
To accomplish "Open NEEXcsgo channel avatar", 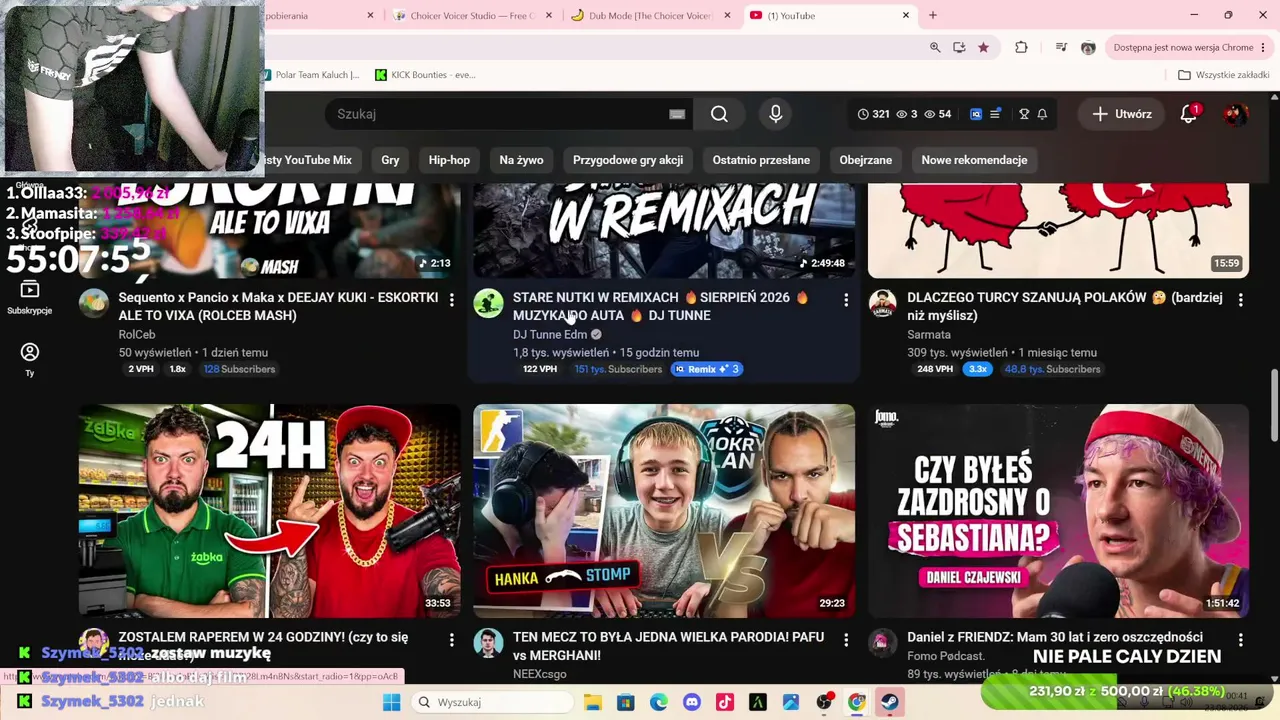I will pyautogui.click(x=488, y=643).
